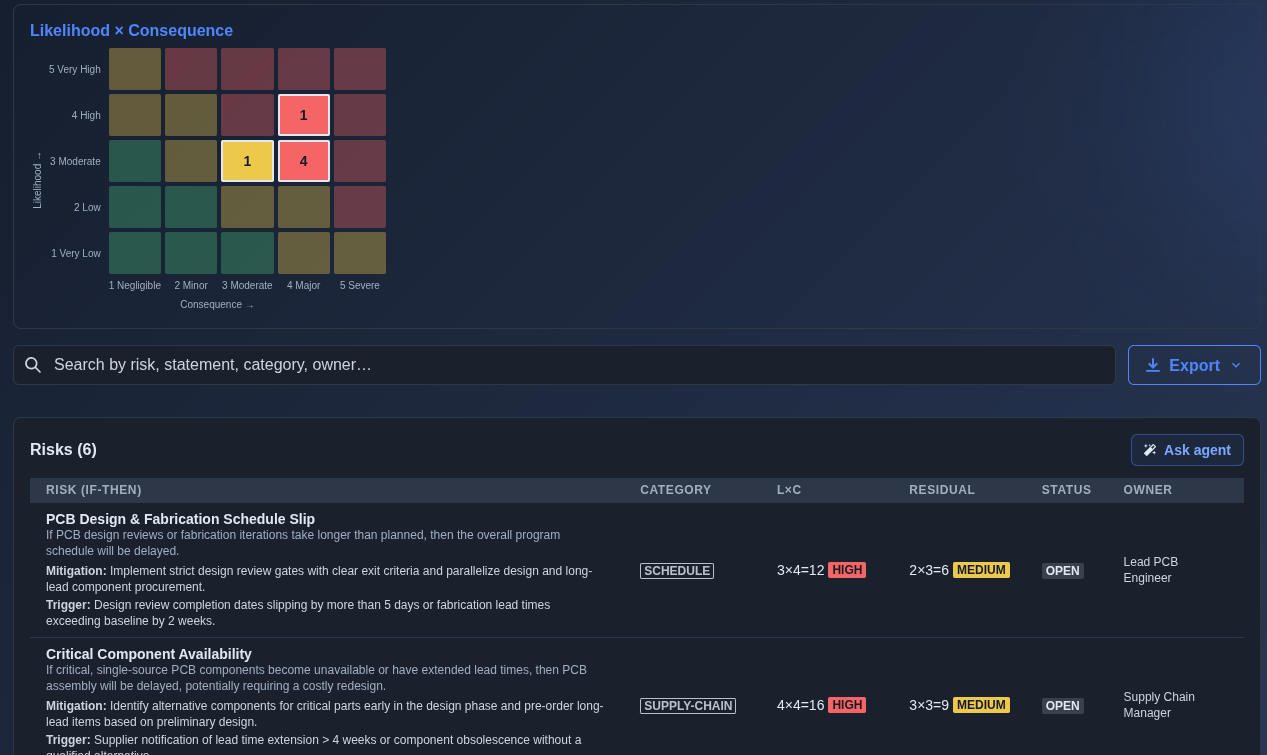This screenshot has height=755, width=1267.
Task: Click the 1 Negligible axis label
Action: click(135, 285)
